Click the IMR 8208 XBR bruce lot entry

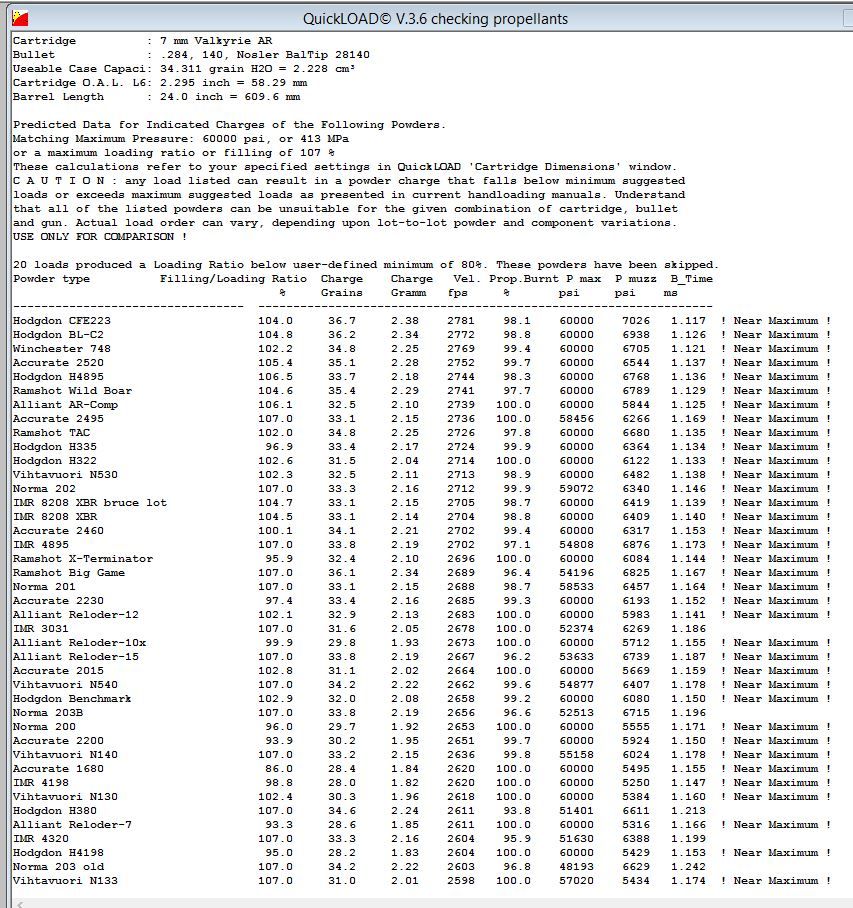pyautogui.click(x=89, y=503)
